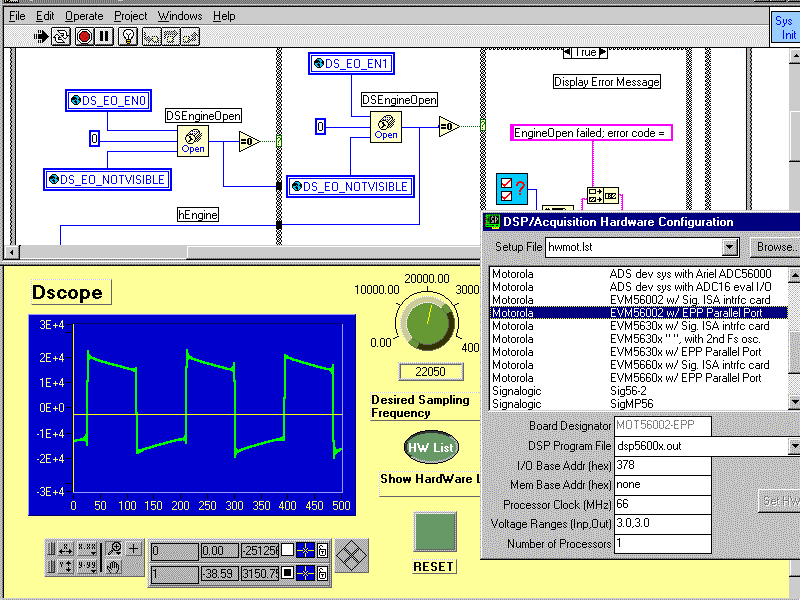Click the diamond cursor mover control
The height and width of the screenshot is (600, 800).
(x=352, y=556)
